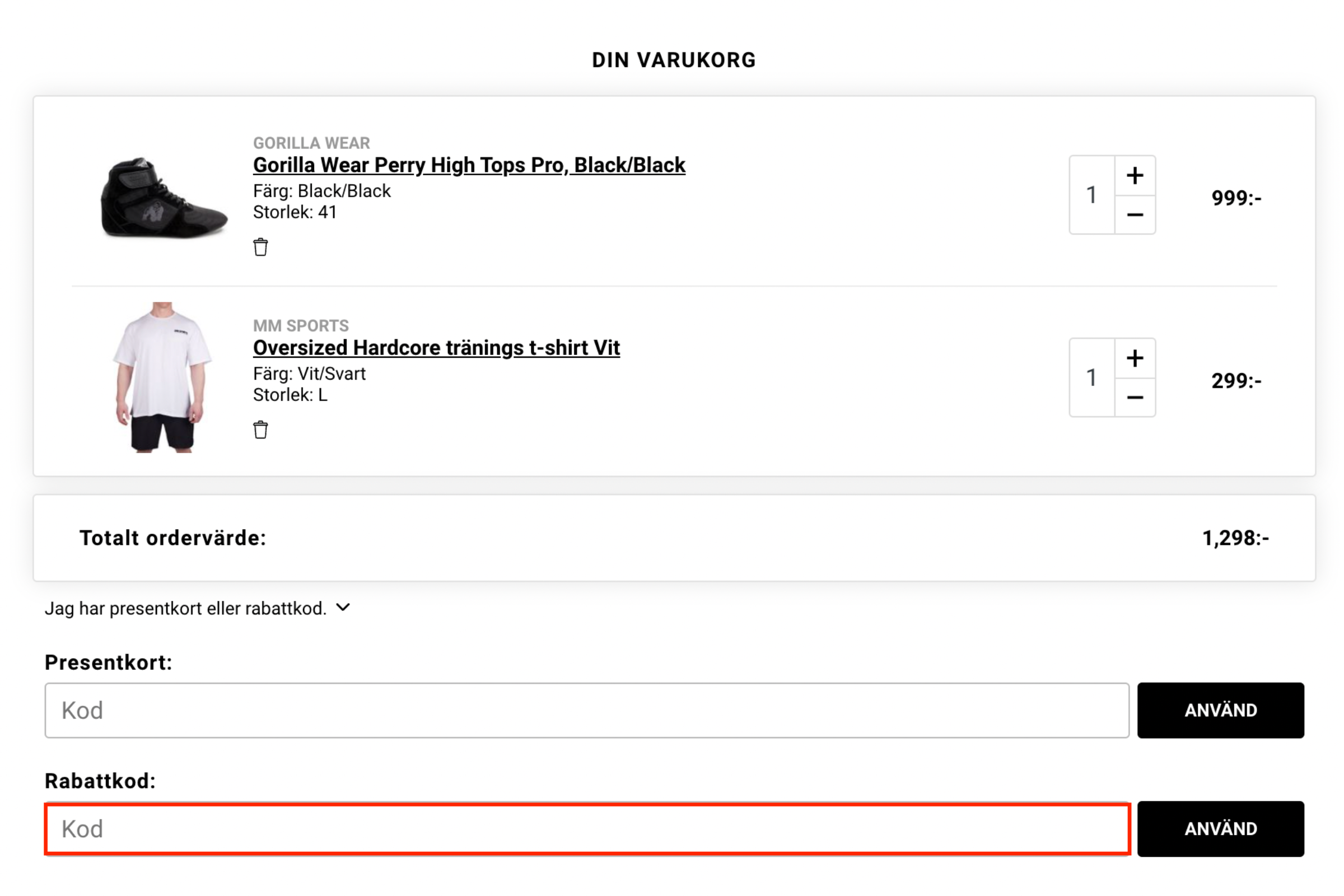Open the black high-top shoe thumbnail

coord(164,197)
